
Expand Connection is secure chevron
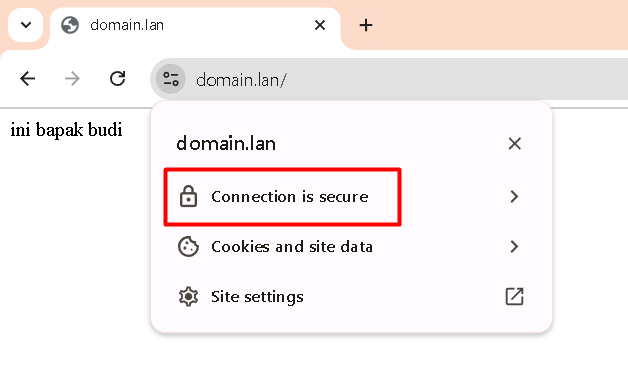(515, 197)
